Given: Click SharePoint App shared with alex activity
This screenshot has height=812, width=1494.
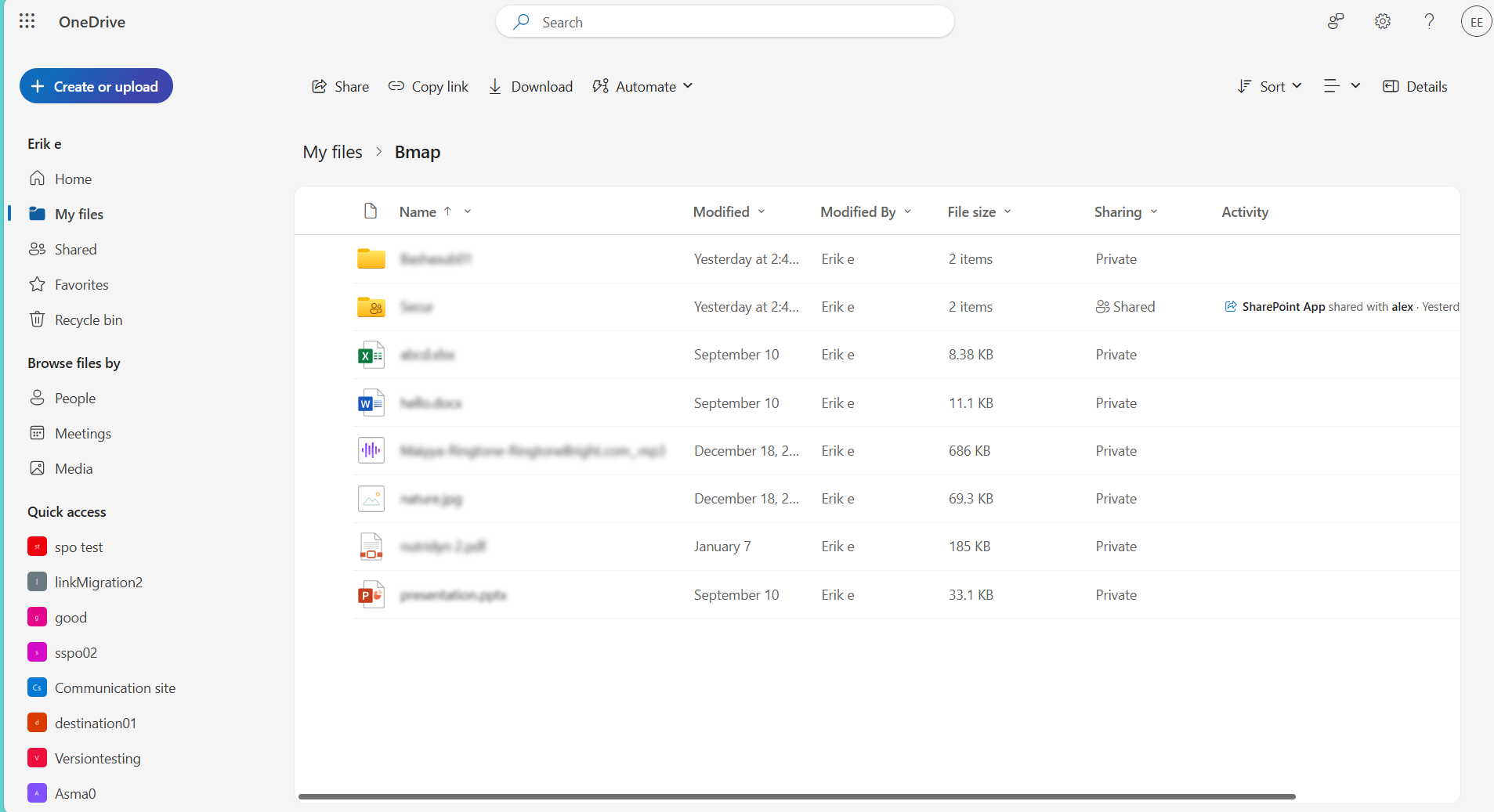Looking at the screenshot, I should point(1341,307).
